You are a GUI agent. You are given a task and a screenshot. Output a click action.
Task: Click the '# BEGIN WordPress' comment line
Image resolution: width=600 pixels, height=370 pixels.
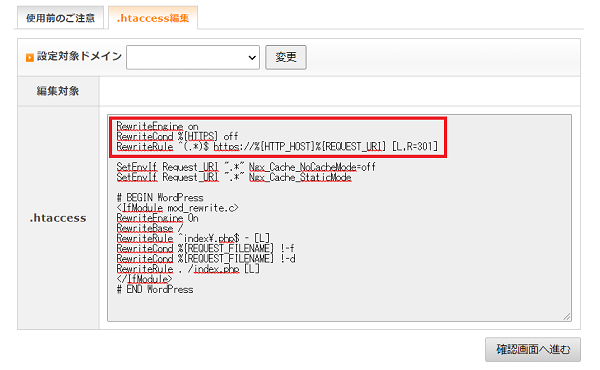(x=160, y=197)
